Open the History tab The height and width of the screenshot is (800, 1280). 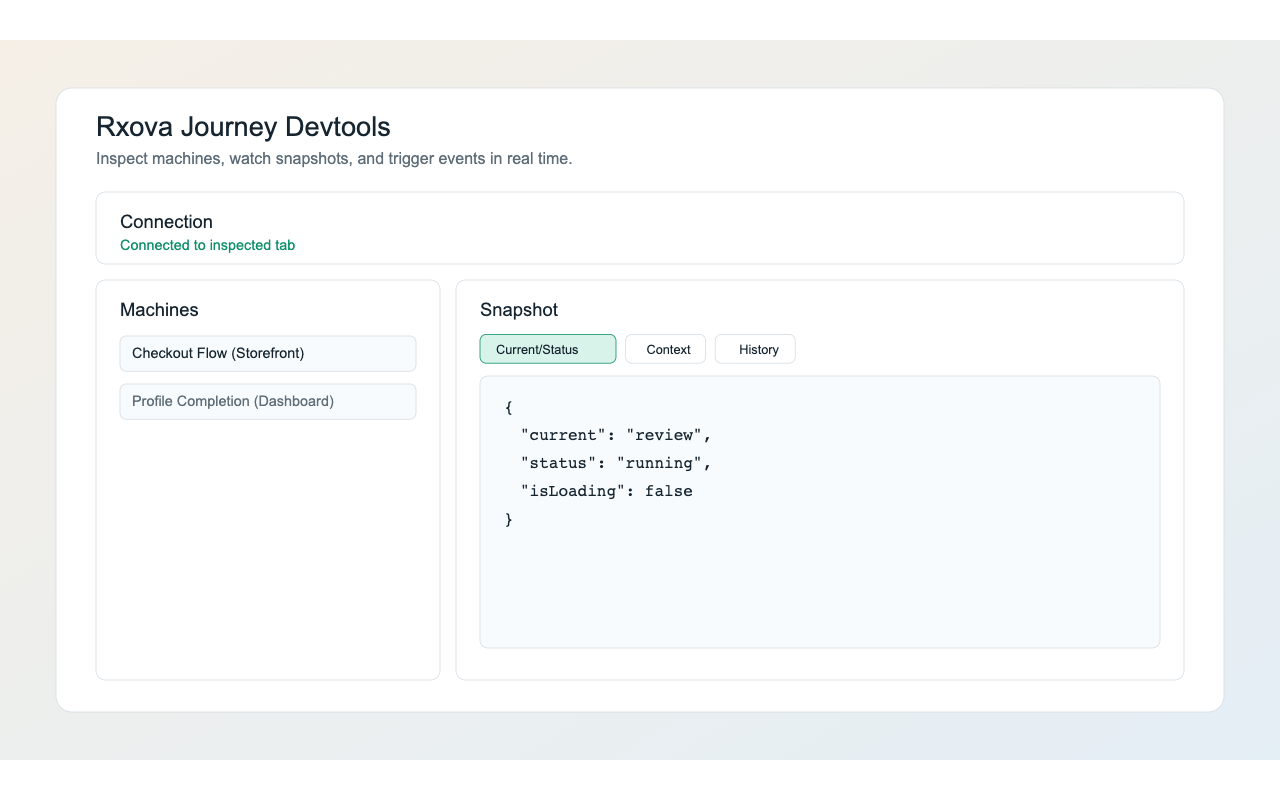pyautogui.click(x=755, y=349)
